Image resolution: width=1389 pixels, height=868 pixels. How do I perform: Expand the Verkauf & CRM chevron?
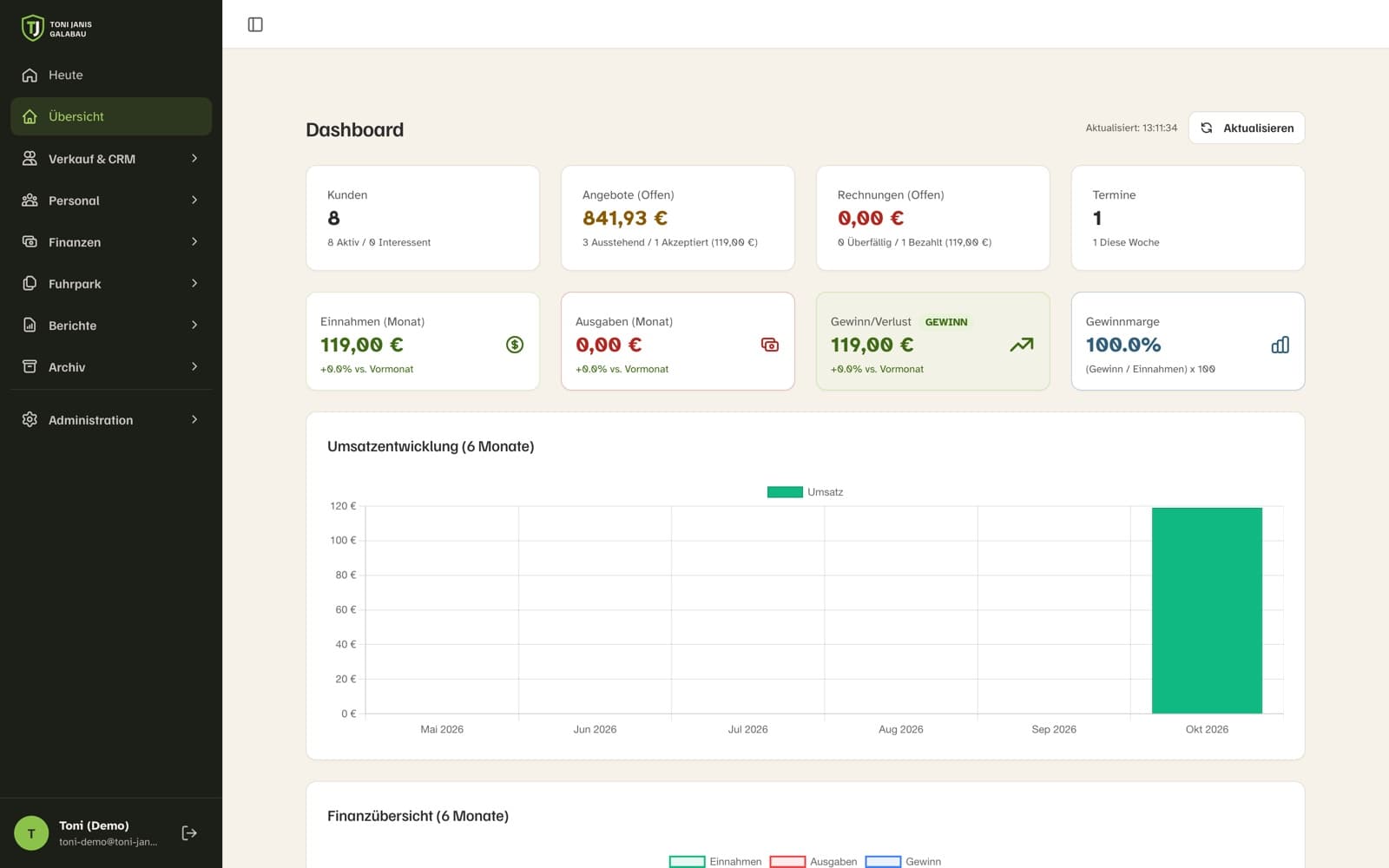click(194, 159)
